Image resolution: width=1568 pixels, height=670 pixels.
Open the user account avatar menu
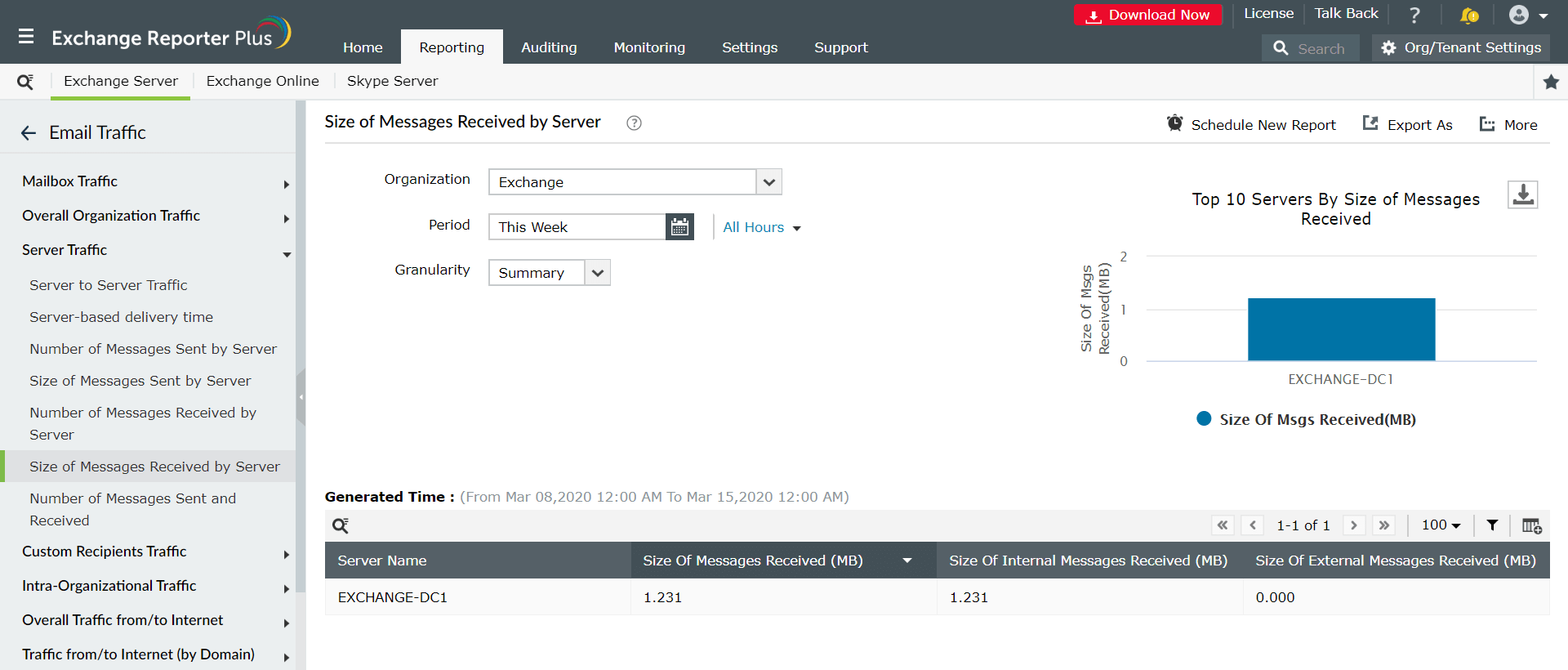click(x=1528, y=15)
